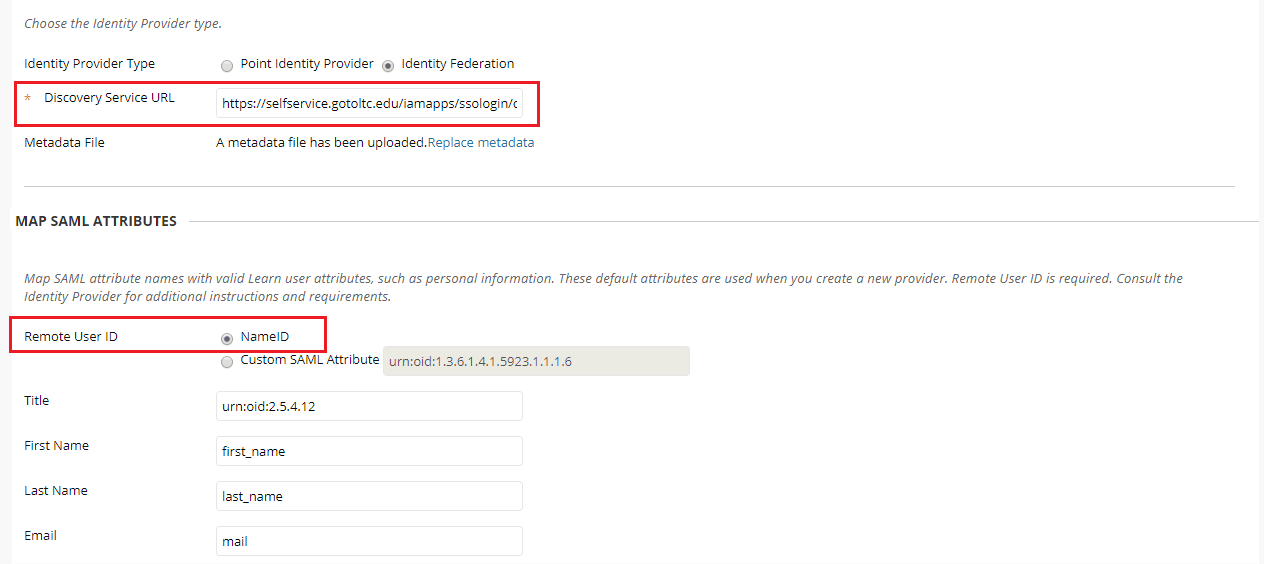
Task: Focus the Title attribute input field
Action: pos(369,406)
